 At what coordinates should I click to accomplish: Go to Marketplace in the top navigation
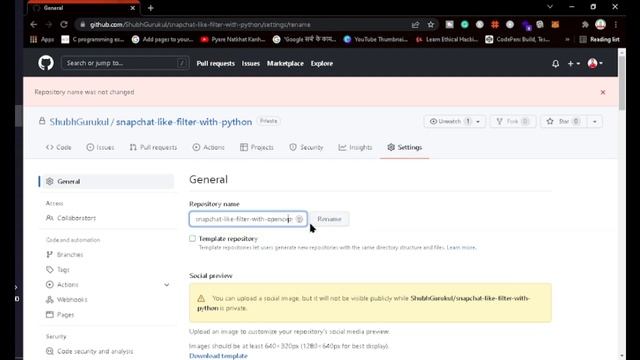tap(285, 64)
